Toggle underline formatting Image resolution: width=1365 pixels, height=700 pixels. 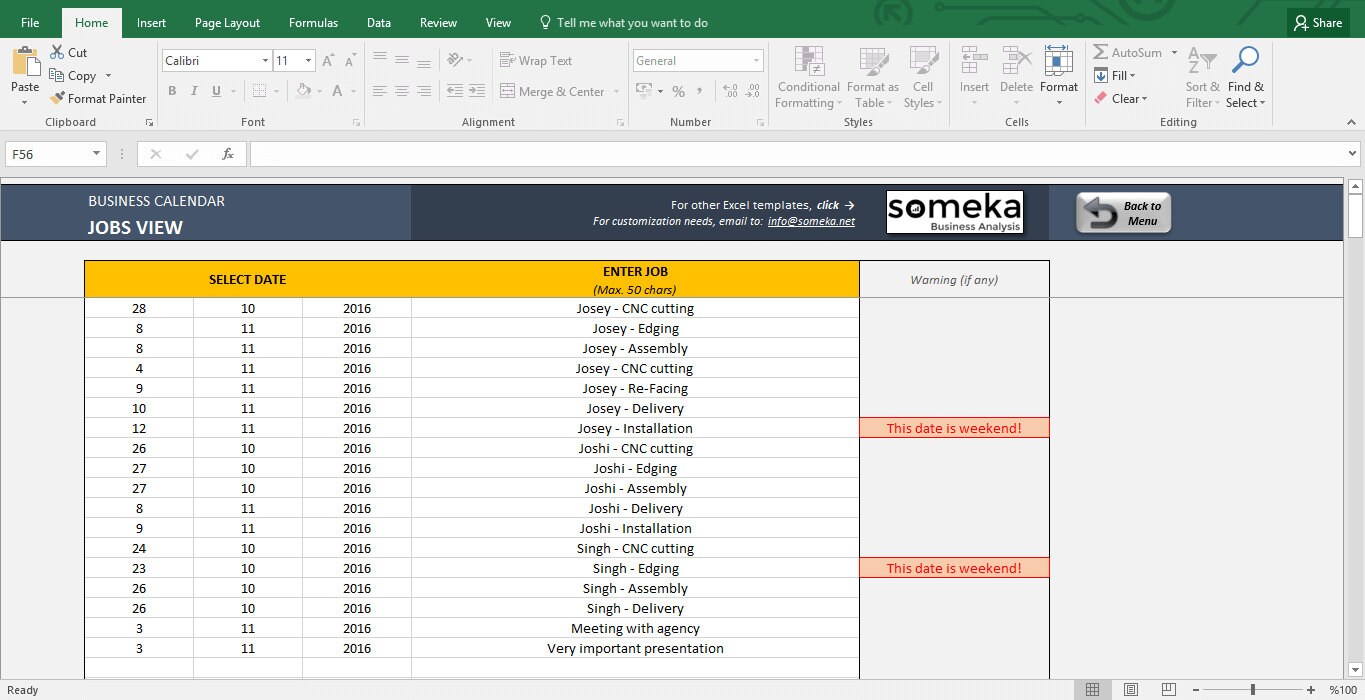(216, 91)
